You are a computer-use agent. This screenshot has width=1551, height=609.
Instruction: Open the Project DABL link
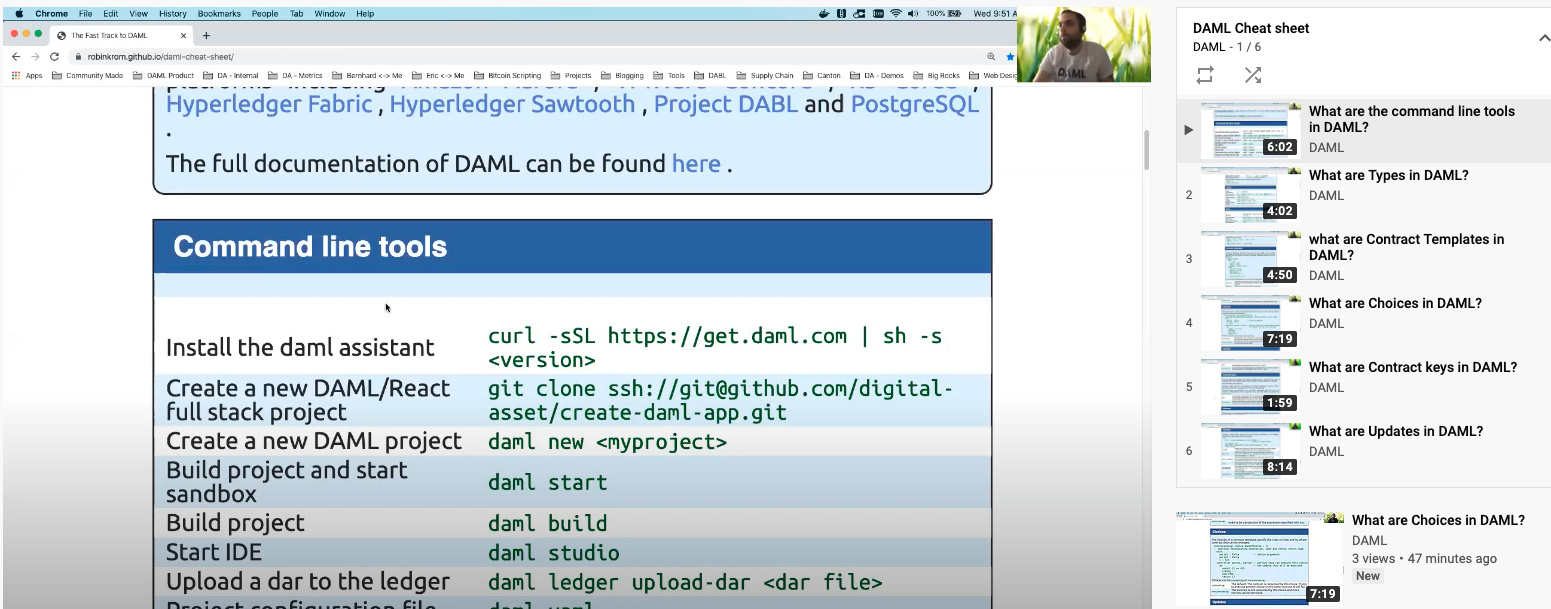tap(726, 104)
